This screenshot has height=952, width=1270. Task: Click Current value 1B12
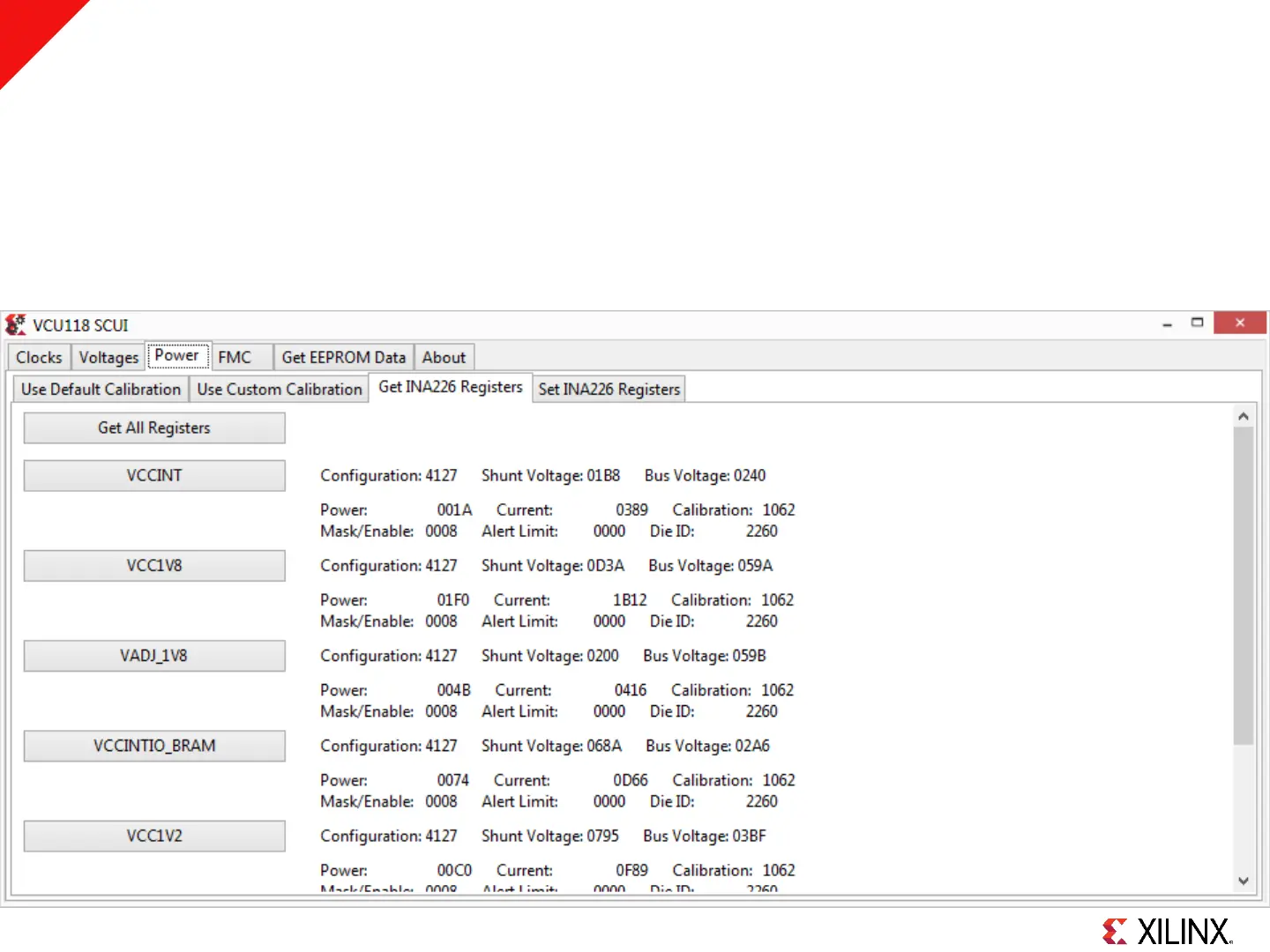pos(630,599)
